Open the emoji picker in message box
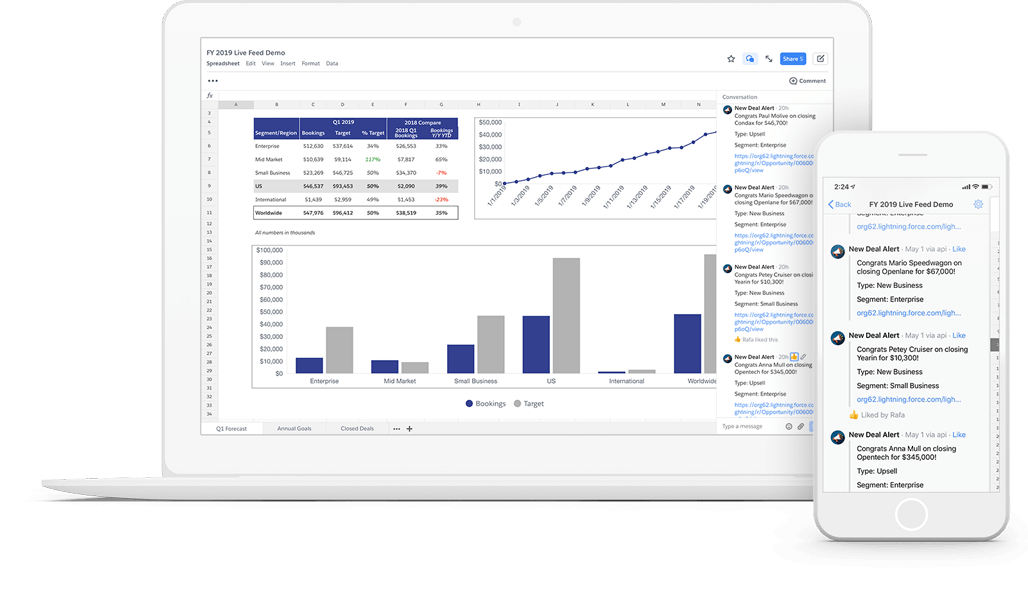The image size is (1028, 591). click(x=788, y=426)
